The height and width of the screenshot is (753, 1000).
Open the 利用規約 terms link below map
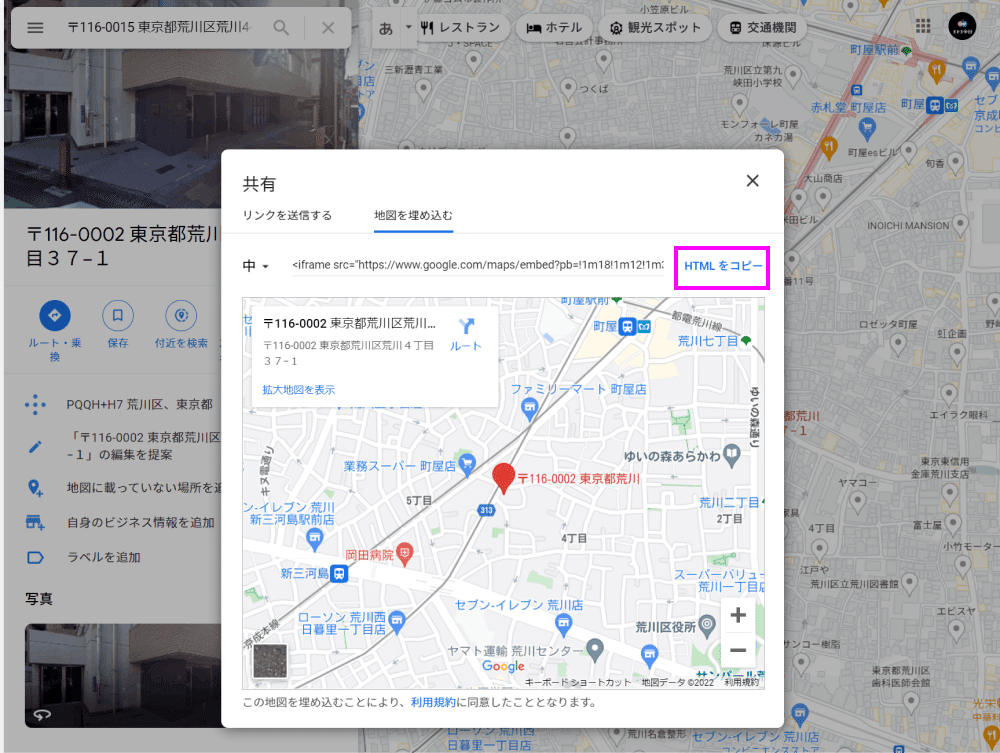pos(433,703)
